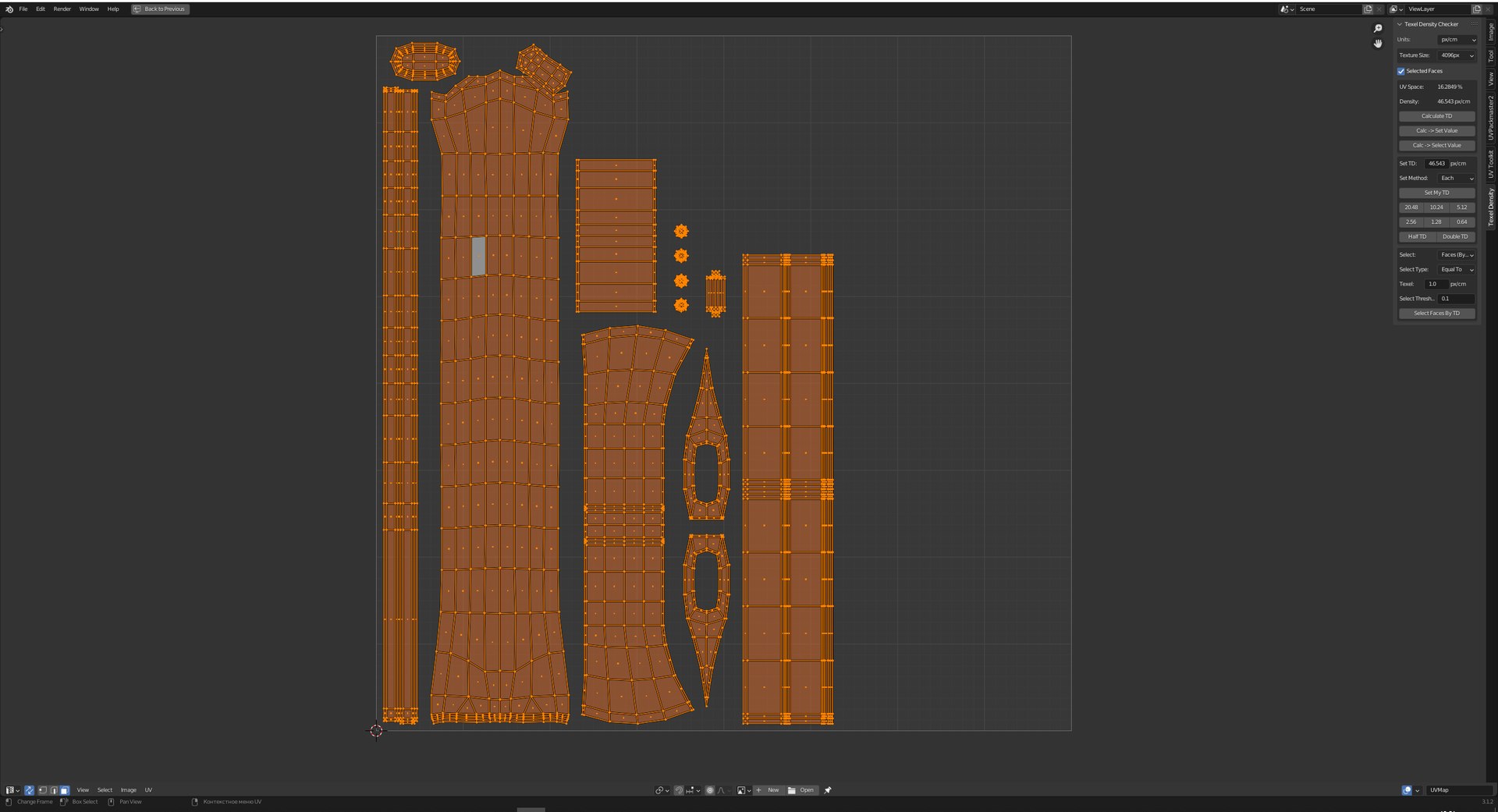Screen dimensions: 1498x812
Task: Select edge selection mode
Action: tap(54, 790)
